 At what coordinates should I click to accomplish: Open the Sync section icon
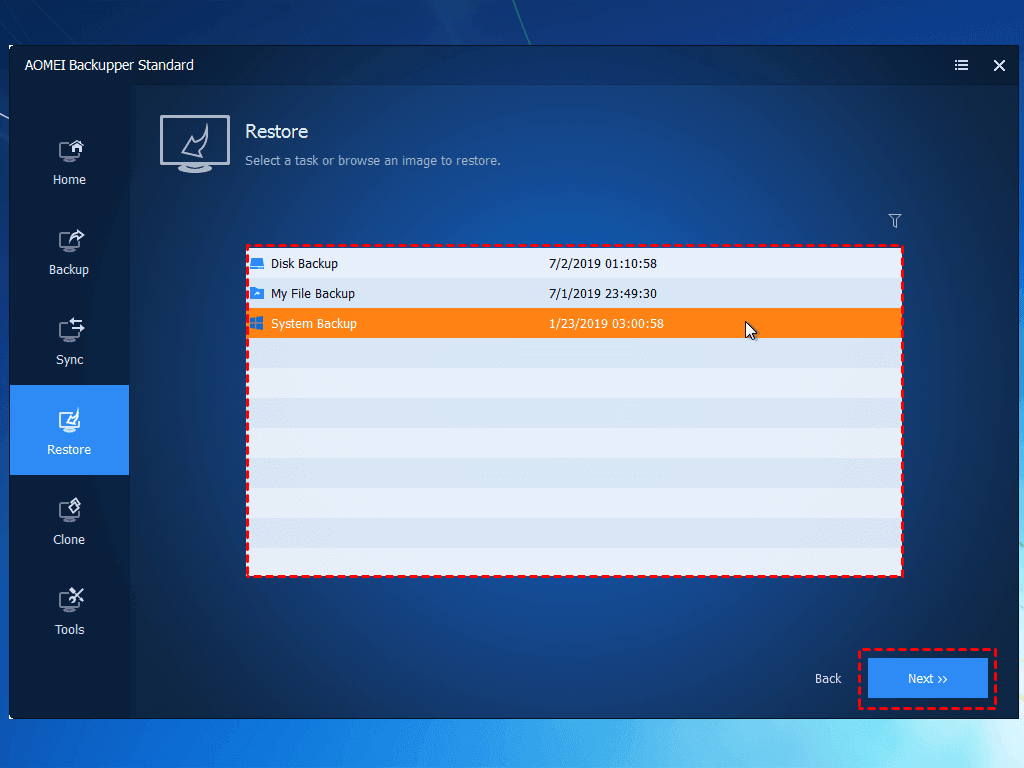pyautogui.click(x=71, y=330)
